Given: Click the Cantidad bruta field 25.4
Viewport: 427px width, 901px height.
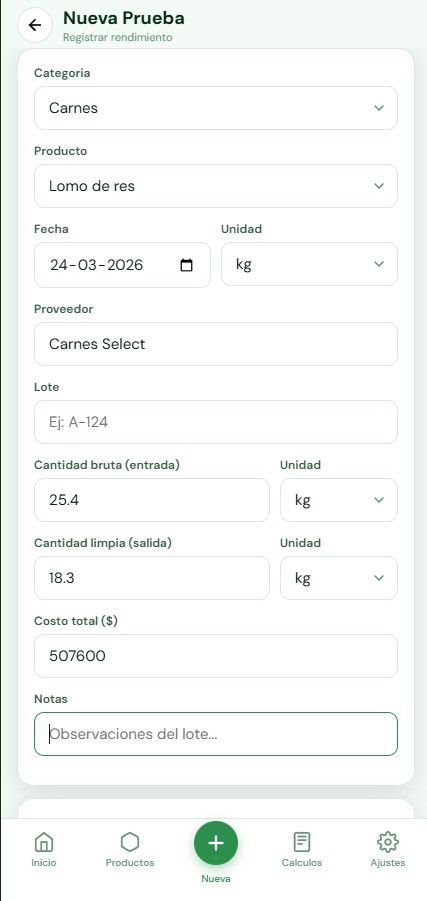Looking at the screenshot, I should (x=152, y=500).
